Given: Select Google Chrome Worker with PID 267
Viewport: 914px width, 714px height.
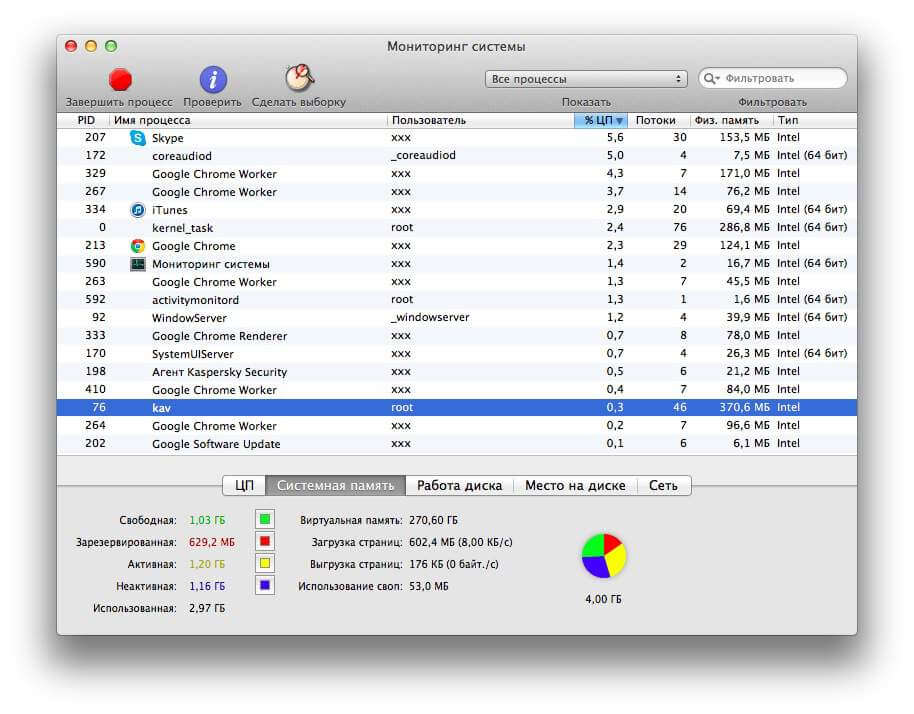Looking at the screenshot, I should (x=457, y=192).
